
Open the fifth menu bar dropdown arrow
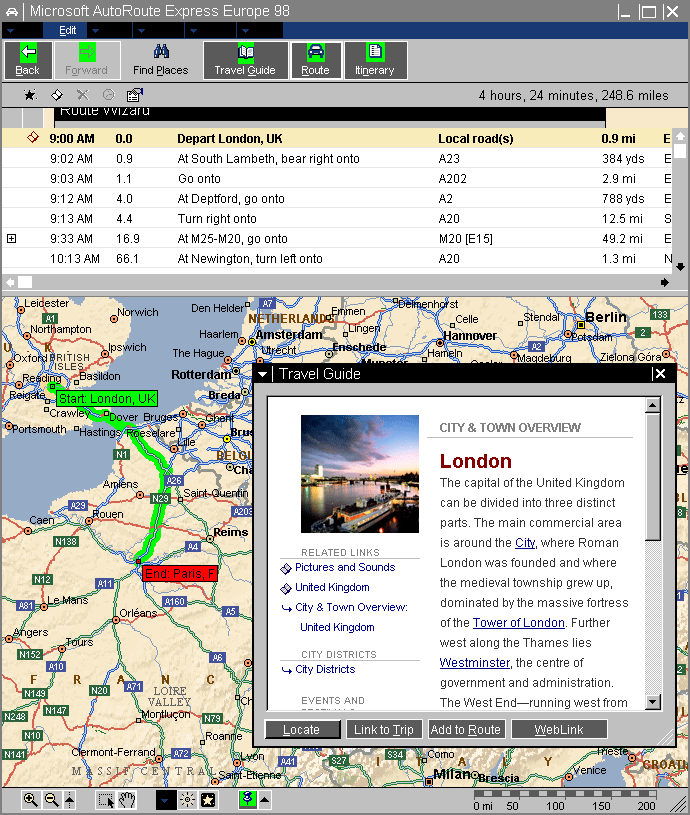tap(246, 31)
